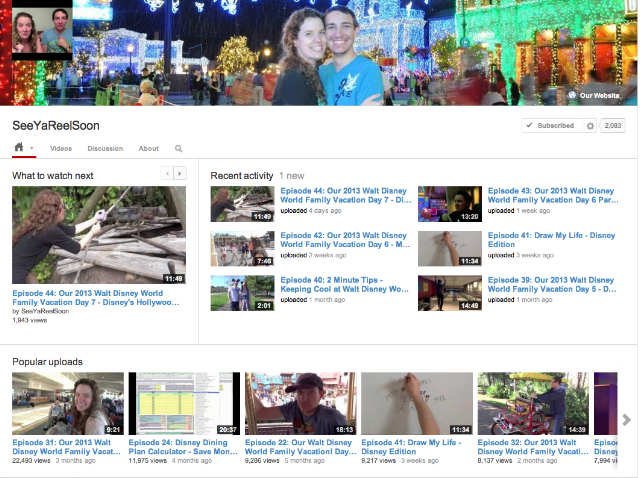Image resolution: width=640 pixels, height=478 pixels.
Task: Click the globe icon beside Our Website
Action: (572, 95)
